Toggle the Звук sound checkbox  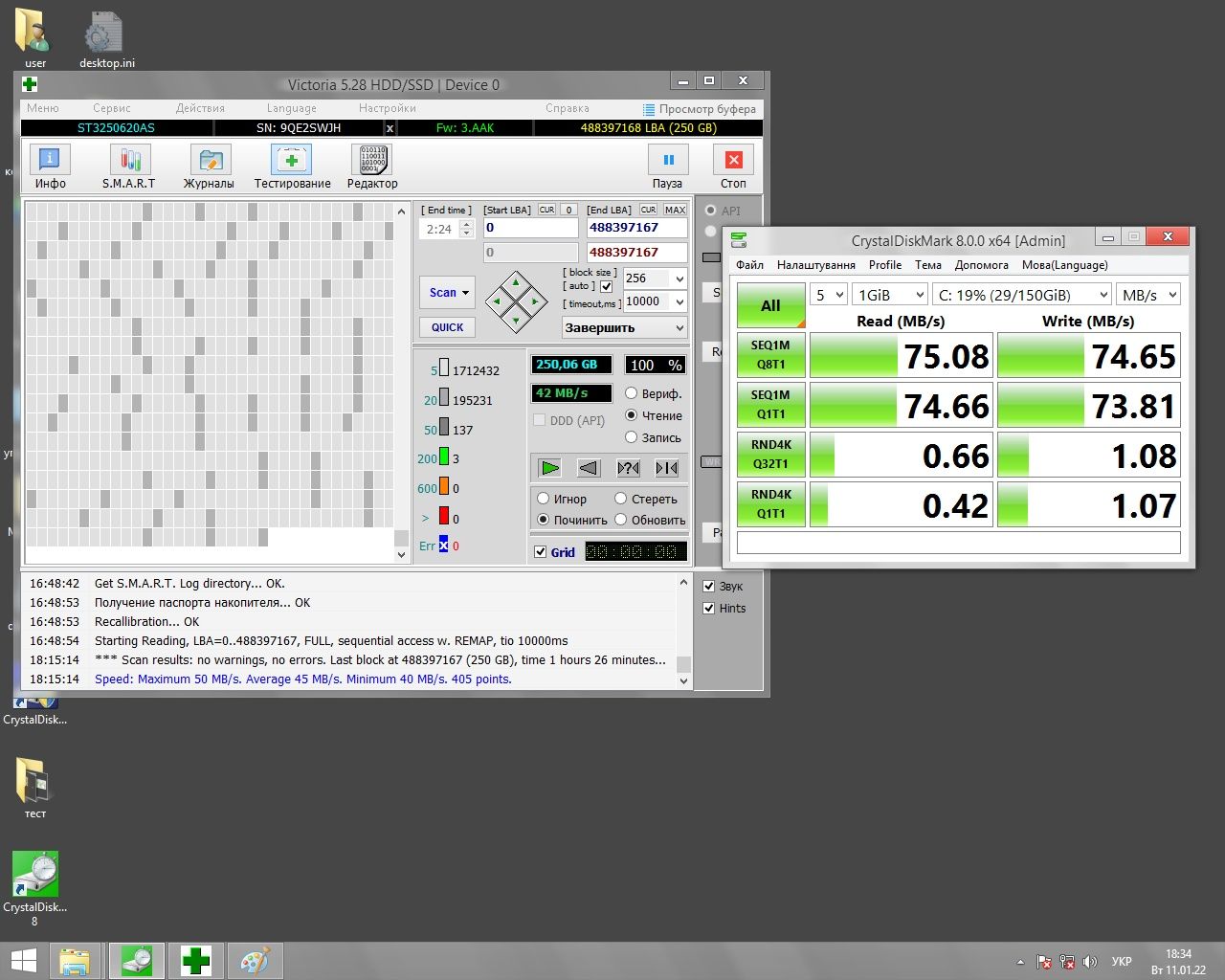point(709,587)
